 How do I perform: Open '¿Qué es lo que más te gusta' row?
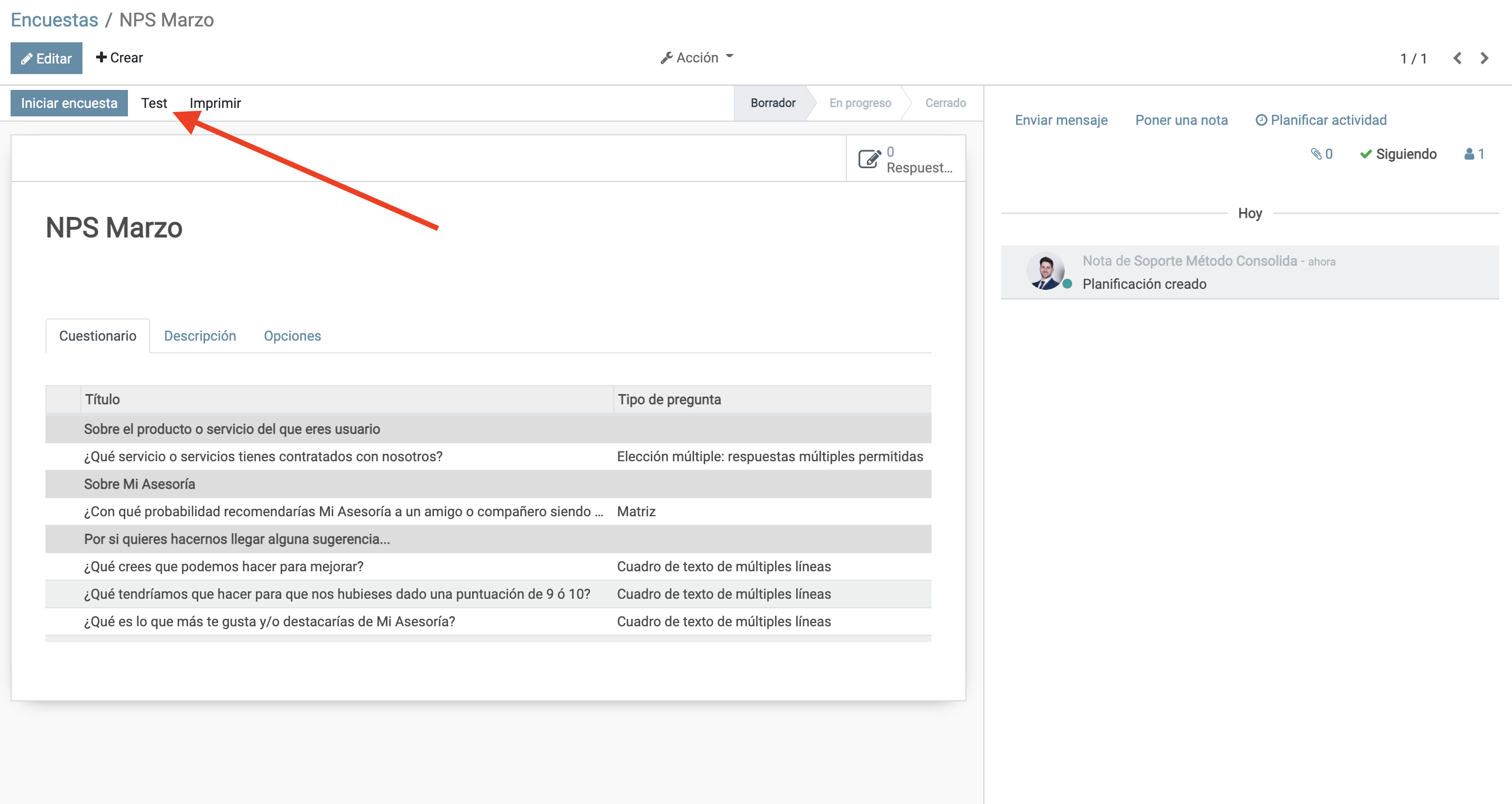488,622
